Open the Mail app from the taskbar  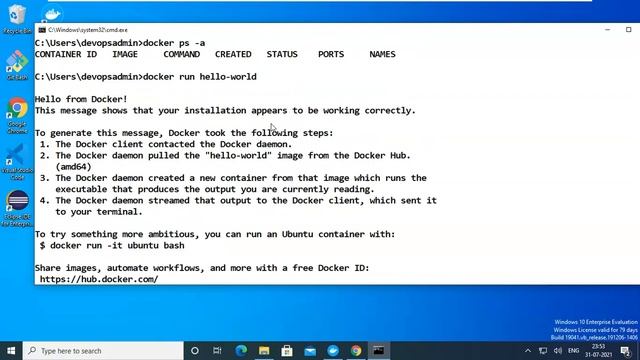(310, 351)
